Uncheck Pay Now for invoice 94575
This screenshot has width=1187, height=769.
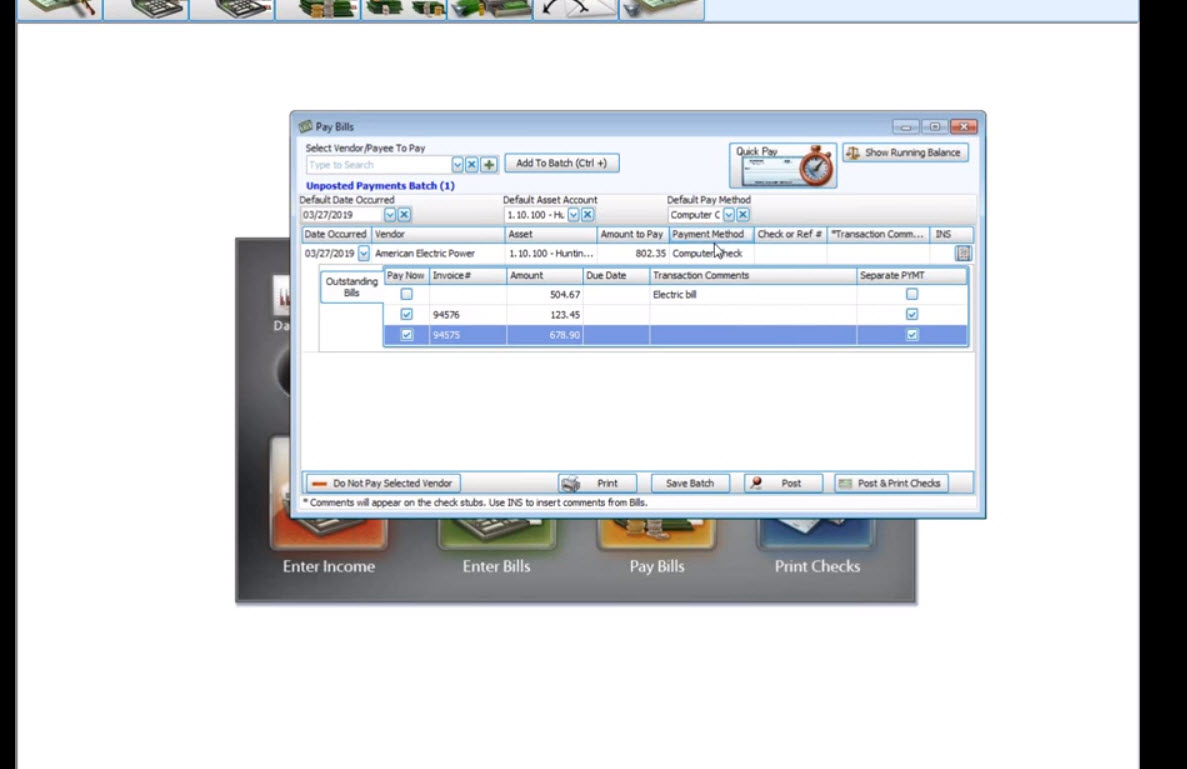[405, 335]
